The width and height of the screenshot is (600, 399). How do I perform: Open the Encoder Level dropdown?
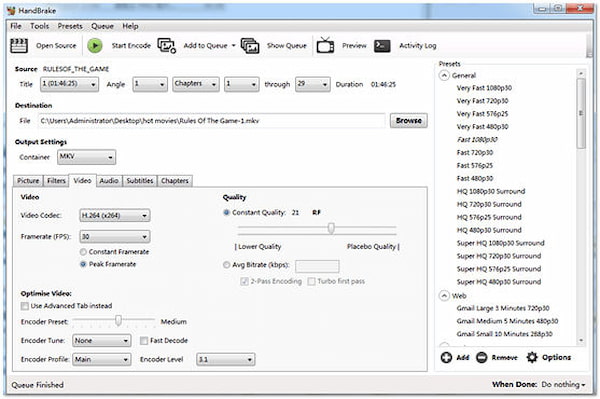[x=225, y=359]
